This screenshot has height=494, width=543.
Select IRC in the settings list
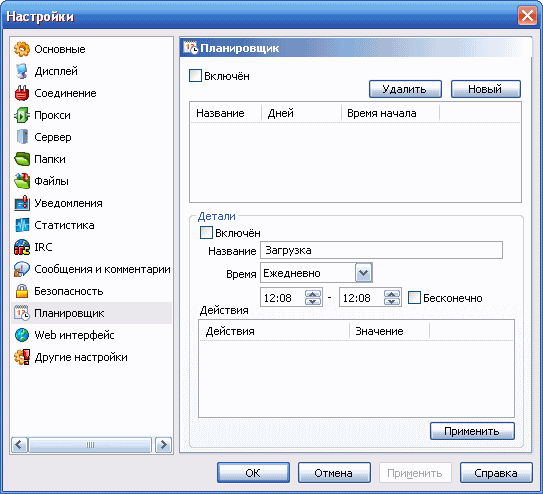pos(43,247)
